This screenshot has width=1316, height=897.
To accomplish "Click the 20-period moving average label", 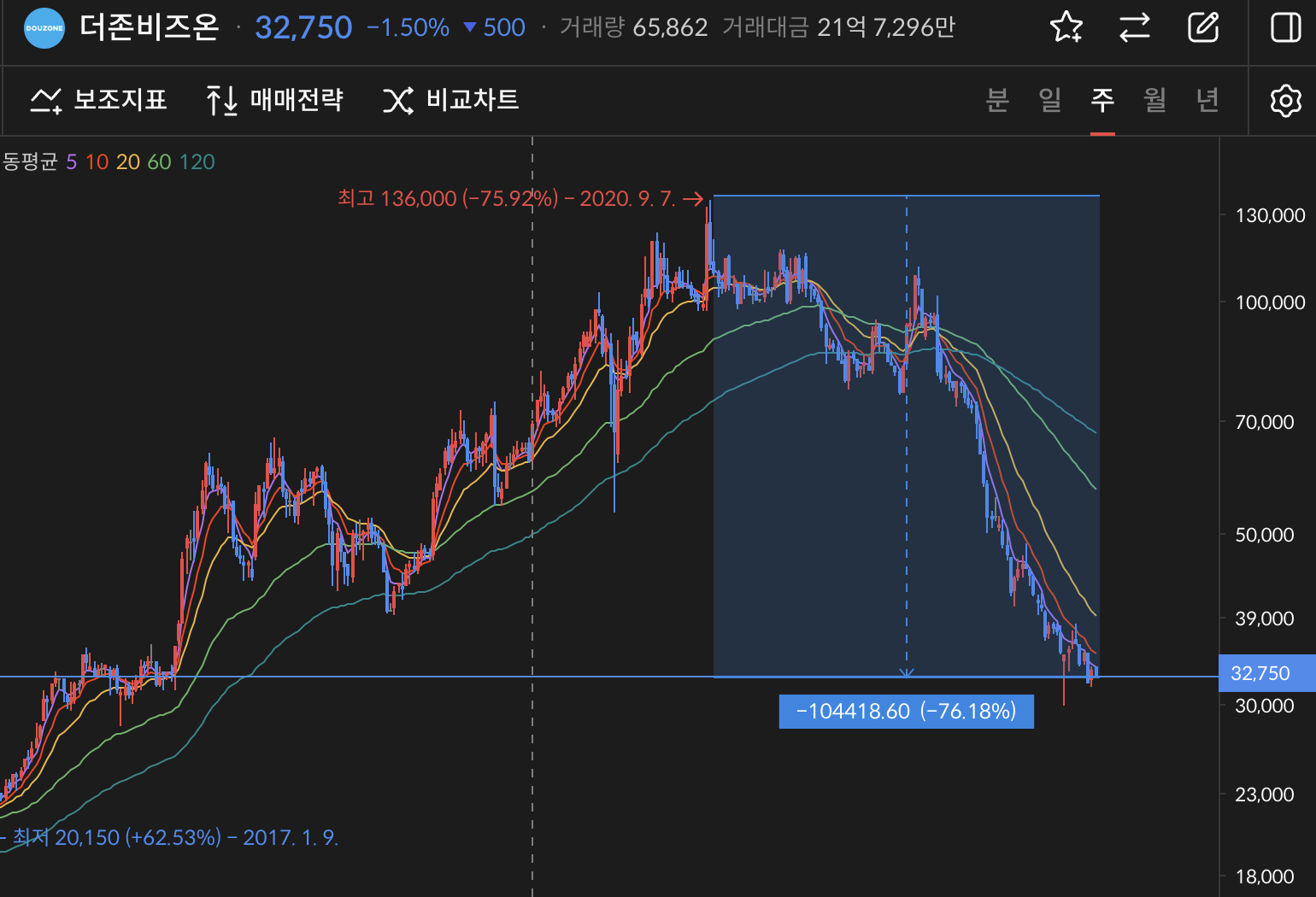I will click(x=128, y=161).
